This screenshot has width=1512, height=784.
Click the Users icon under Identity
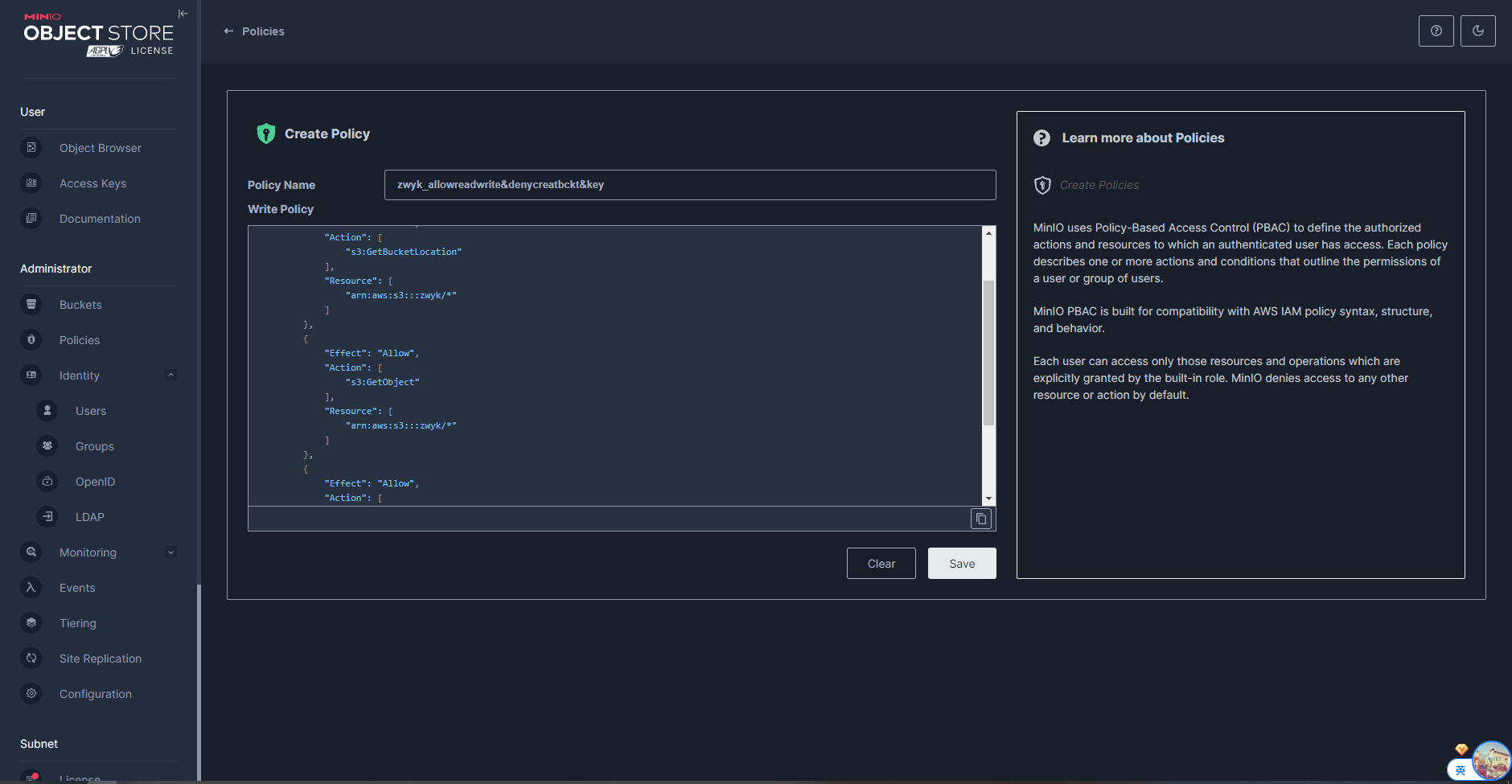pyautogui.click(x=47, y=411)
